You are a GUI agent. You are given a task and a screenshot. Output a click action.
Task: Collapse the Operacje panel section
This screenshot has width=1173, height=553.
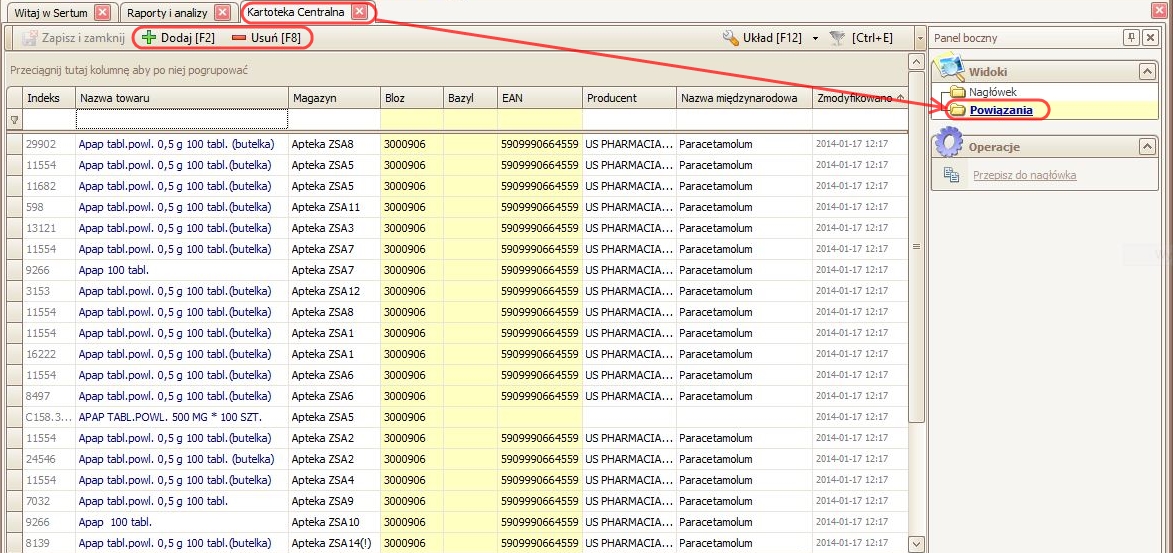click(x=1146, y=147)
